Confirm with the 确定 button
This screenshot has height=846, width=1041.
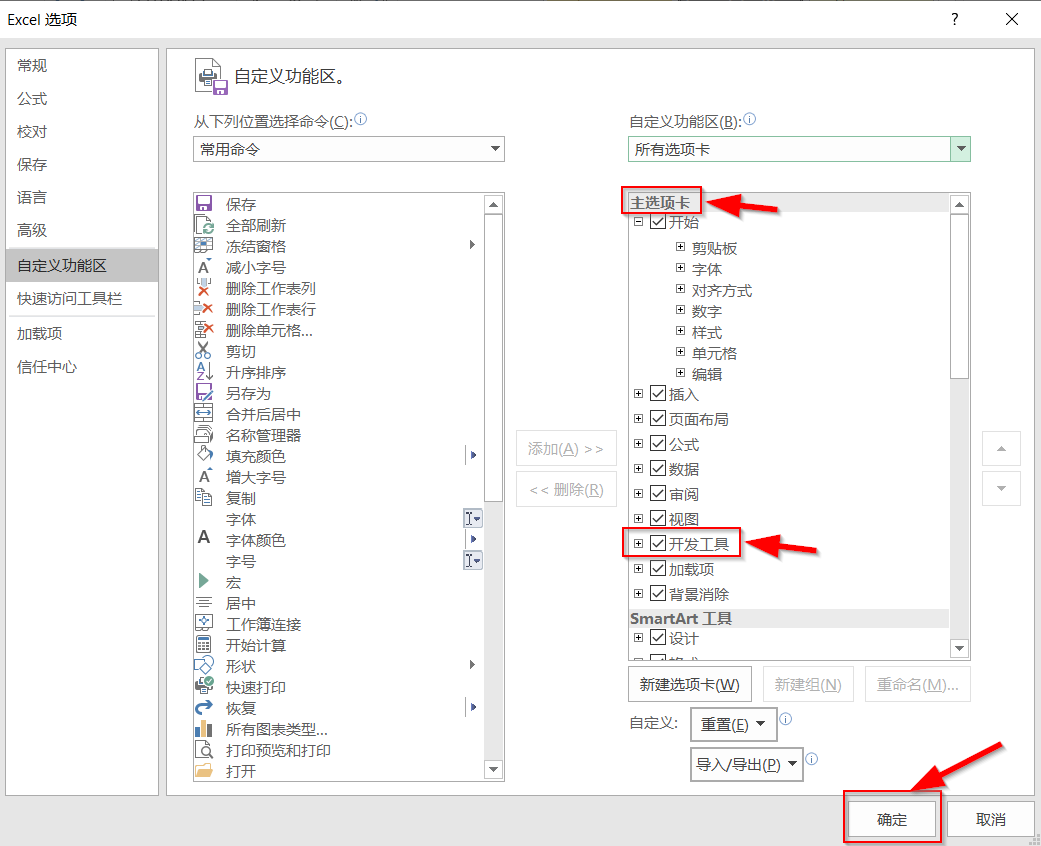pyautogui.click(x=892, y=819)
